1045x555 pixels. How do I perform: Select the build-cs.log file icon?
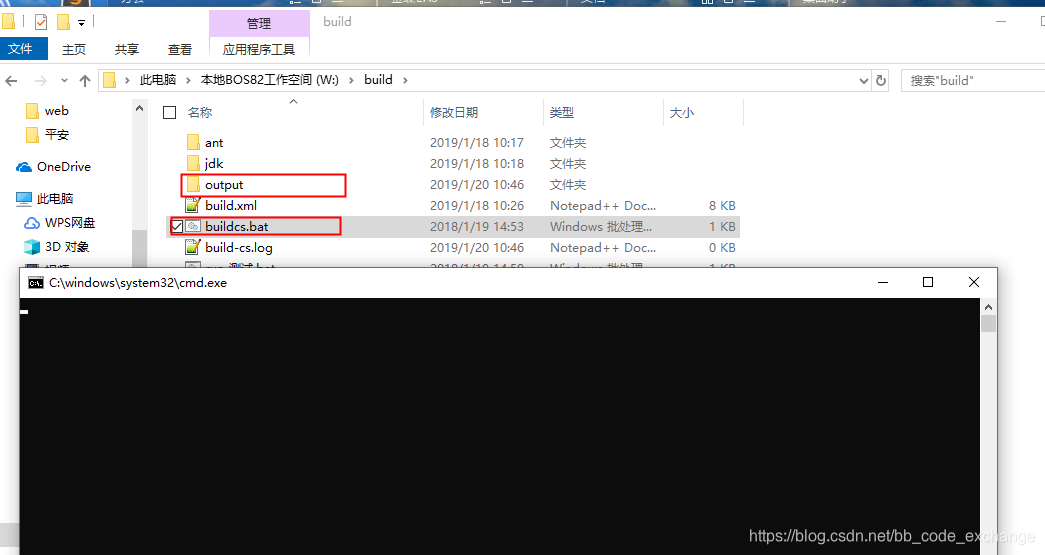tap(193, 247)
